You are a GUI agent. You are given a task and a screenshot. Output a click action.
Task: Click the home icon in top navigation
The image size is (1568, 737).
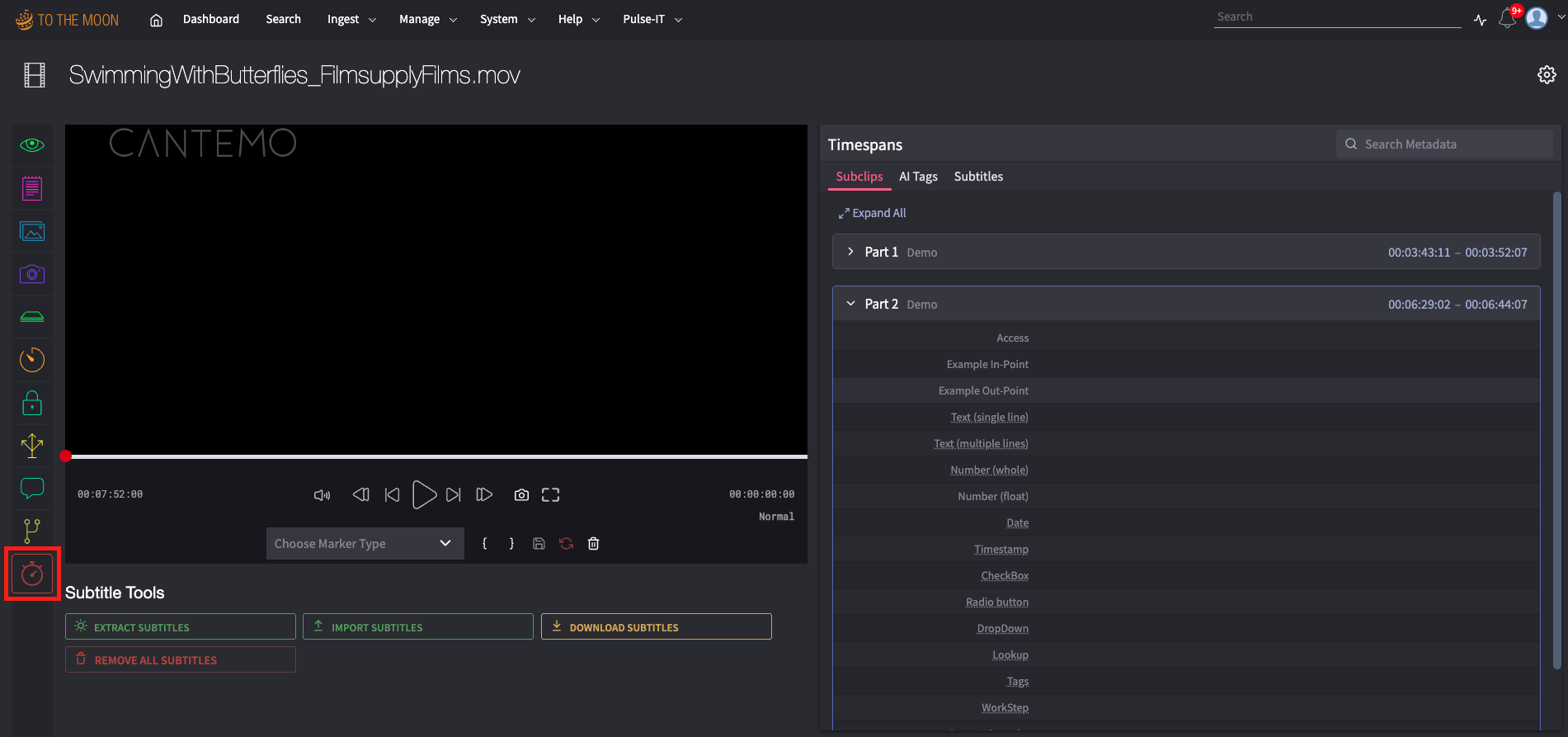click(x=156, y=20)
